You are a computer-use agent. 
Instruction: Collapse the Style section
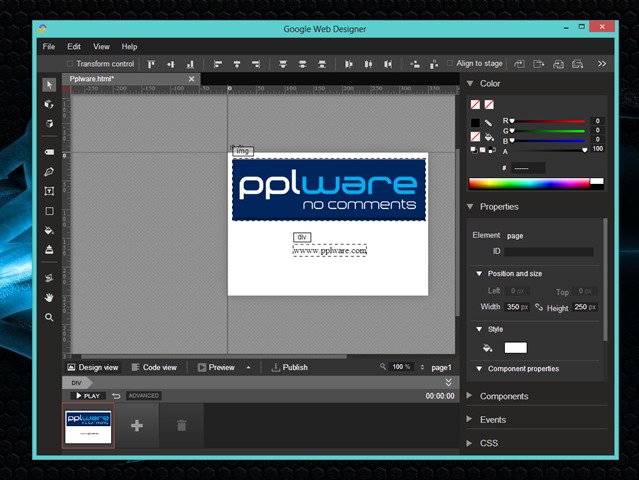479,329
